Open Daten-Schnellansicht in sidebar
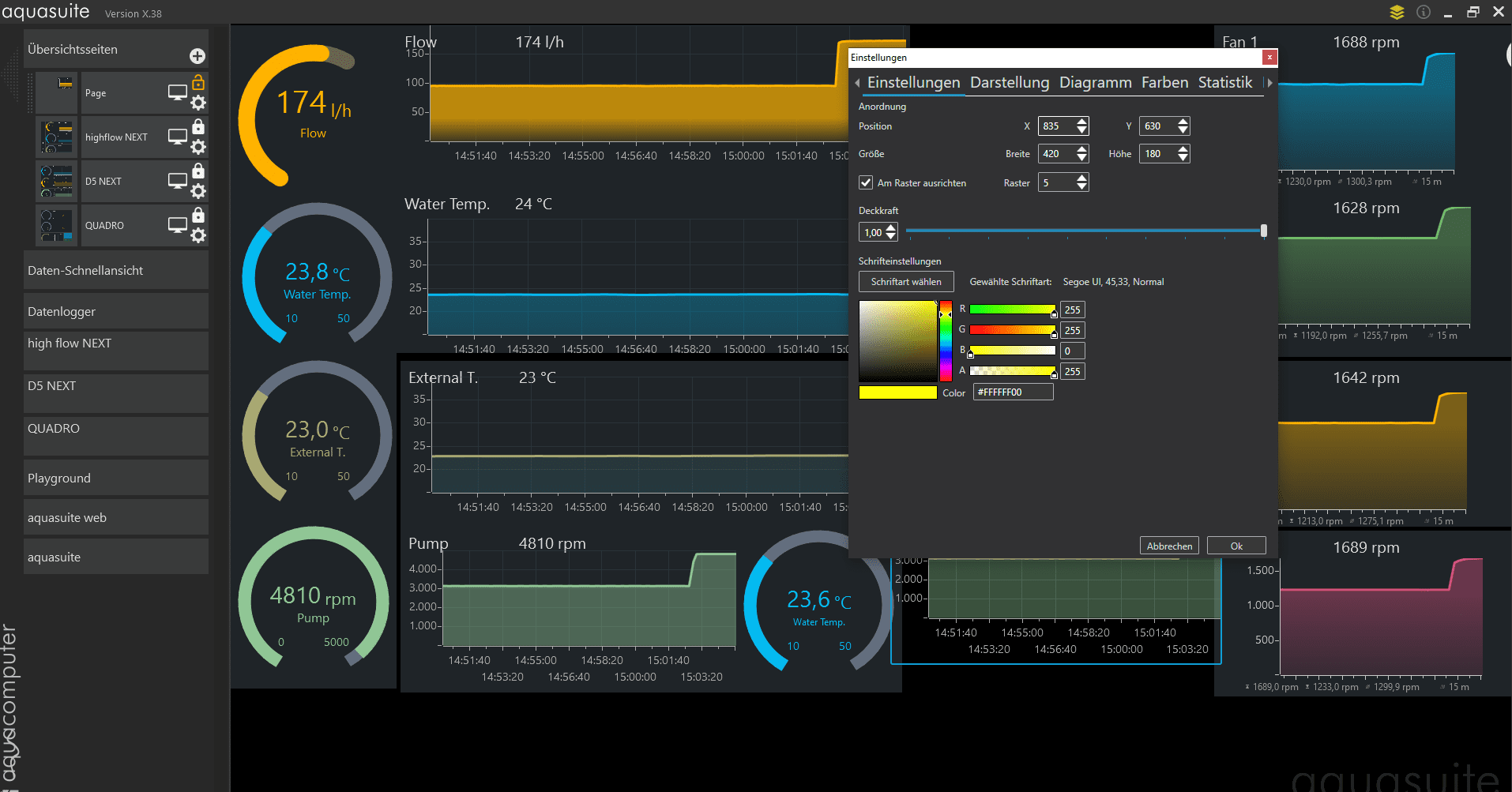Screen dimensions: 1512x792 tap(116, 270)
